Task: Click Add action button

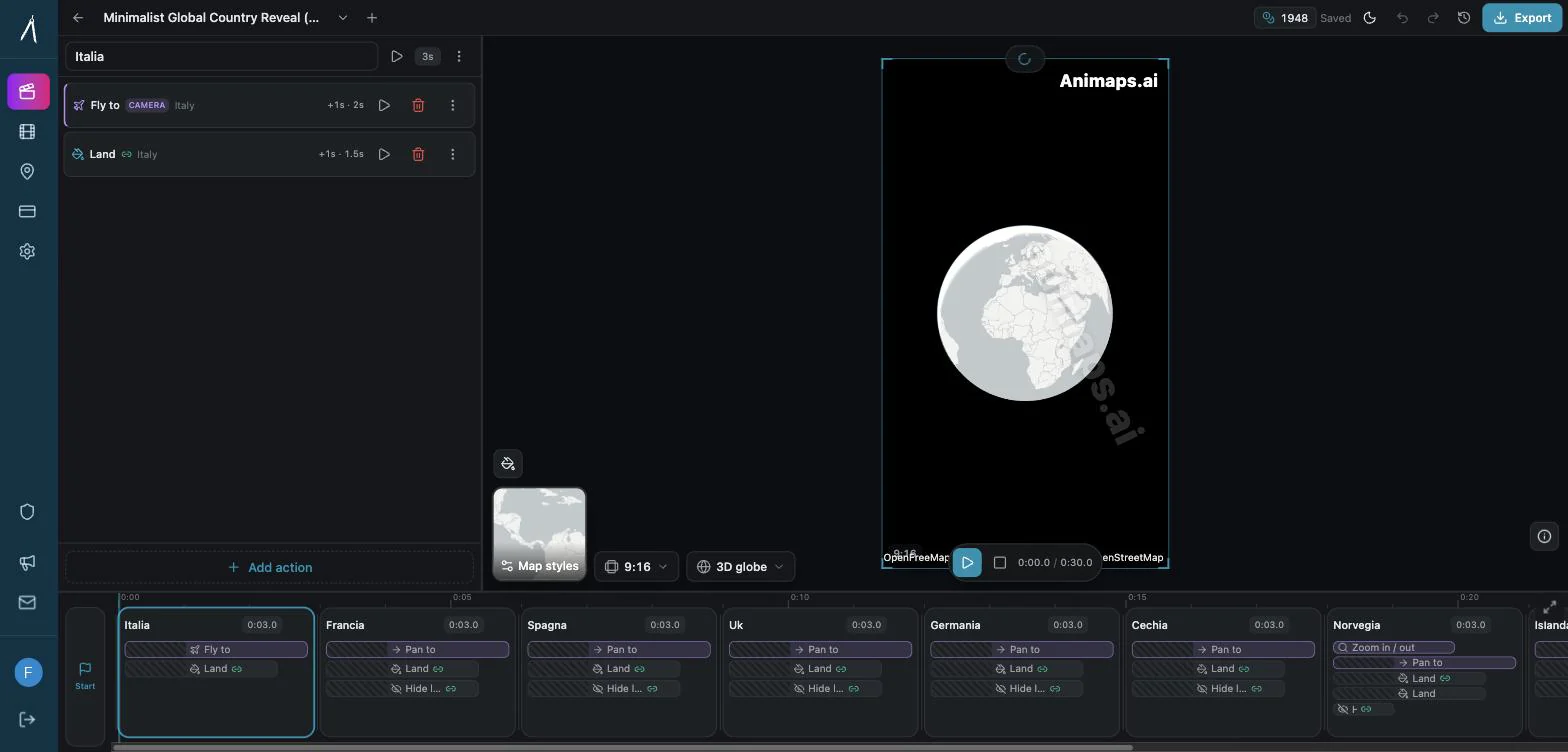Action: pyautogui.click(x=270, y=567)
